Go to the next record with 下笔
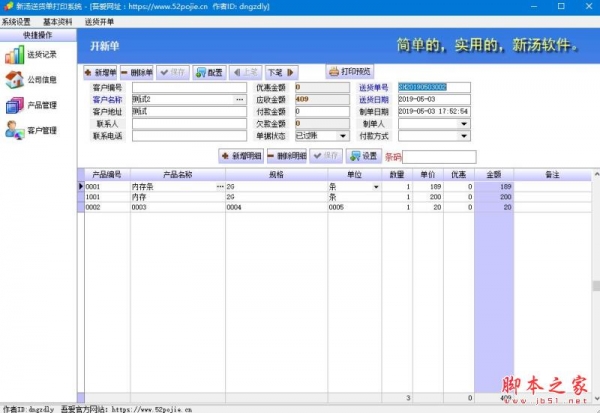 pos(280,72)
